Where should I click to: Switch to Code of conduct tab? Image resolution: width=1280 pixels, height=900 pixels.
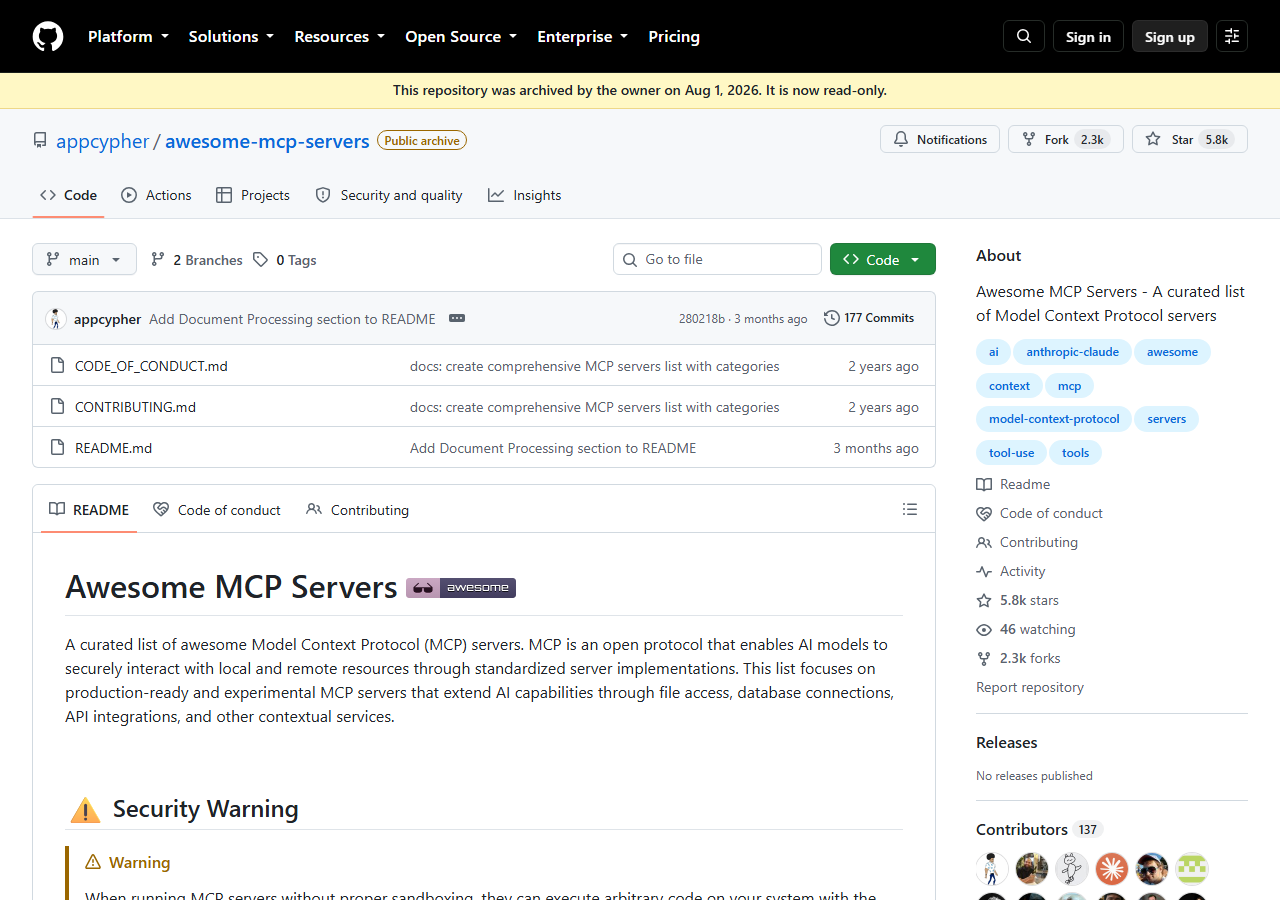click(217, 510)
